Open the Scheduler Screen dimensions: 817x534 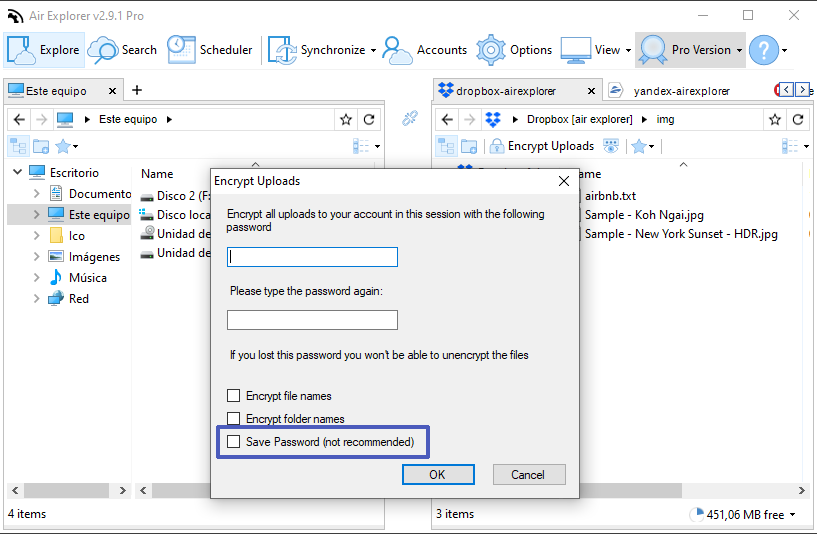(x=209, y=50)
